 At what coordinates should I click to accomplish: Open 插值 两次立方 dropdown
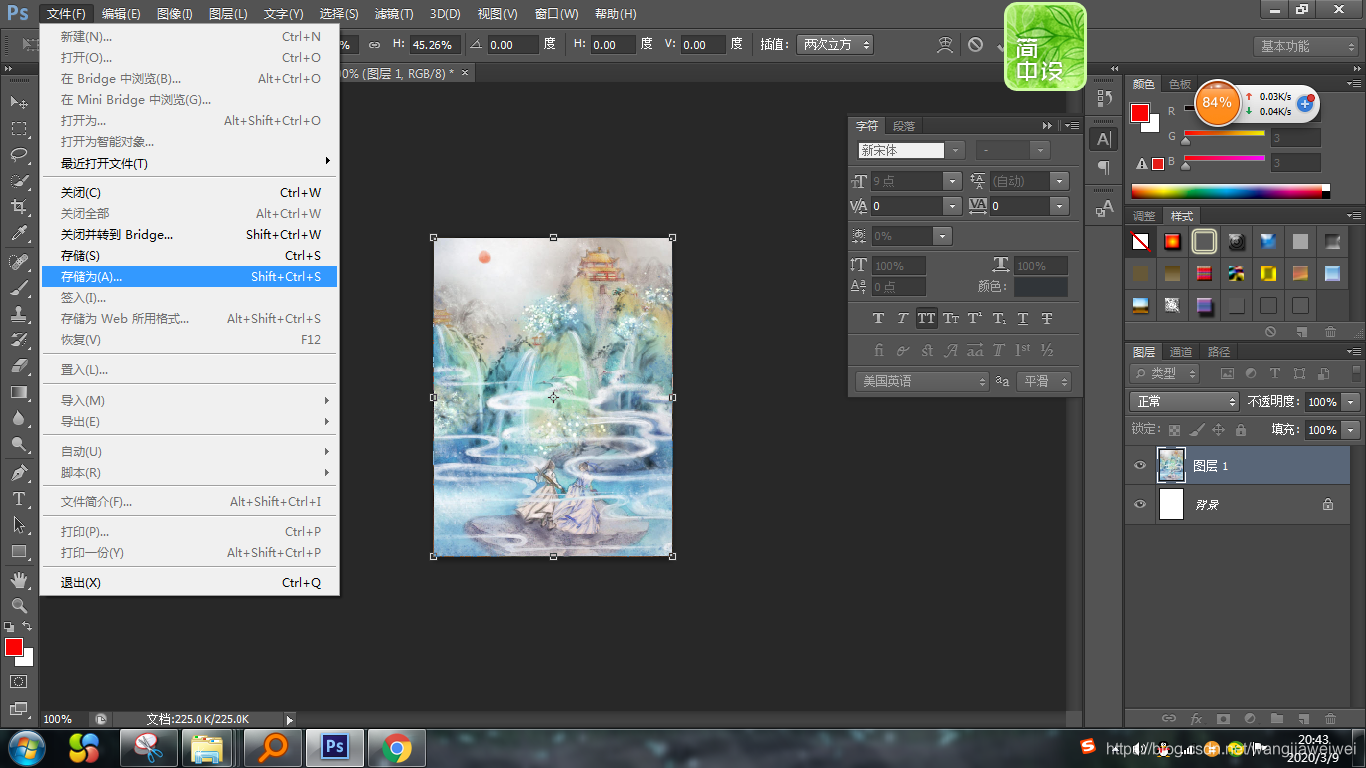click(x=836, y=45)
